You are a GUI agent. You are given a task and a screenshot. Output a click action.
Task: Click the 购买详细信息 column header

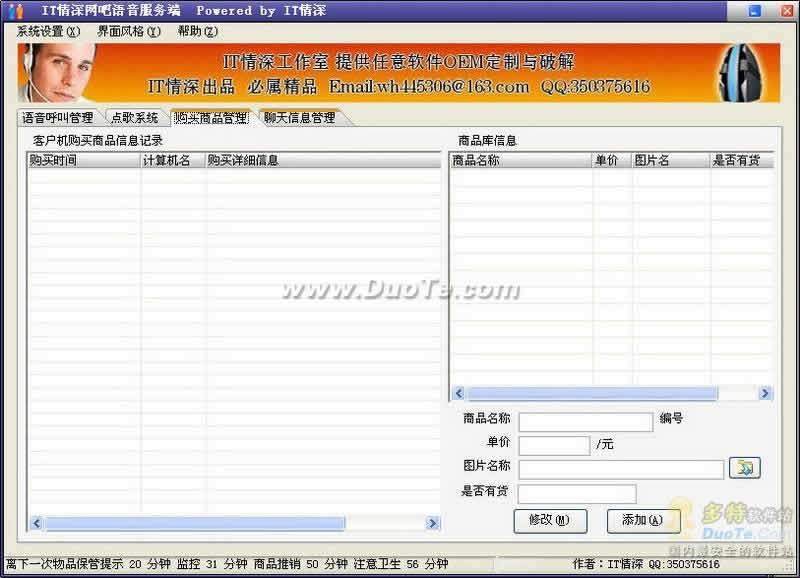[x=323, y=160]
